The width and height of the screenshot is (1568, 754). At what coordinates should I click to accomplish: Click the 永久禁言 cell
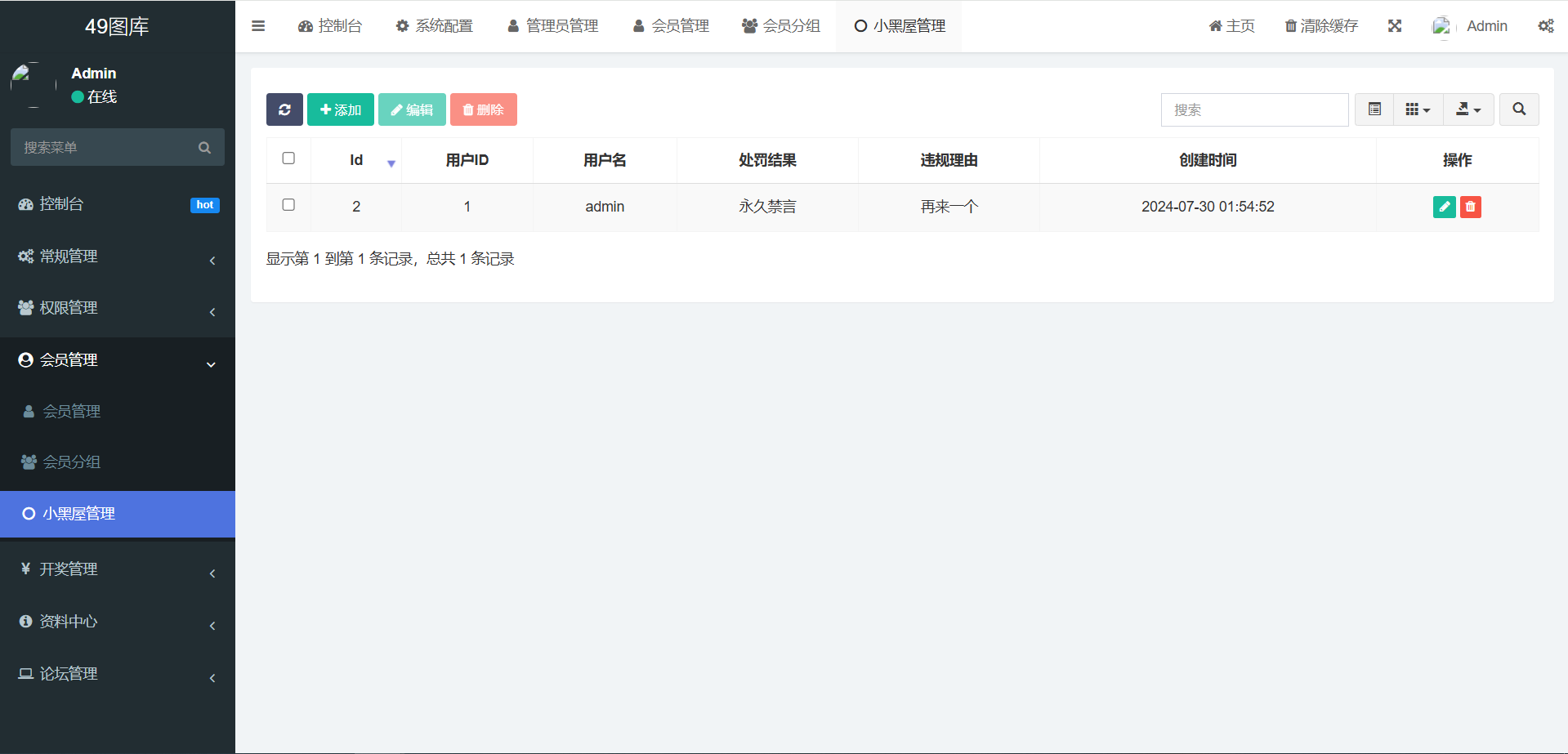(767, 207)
